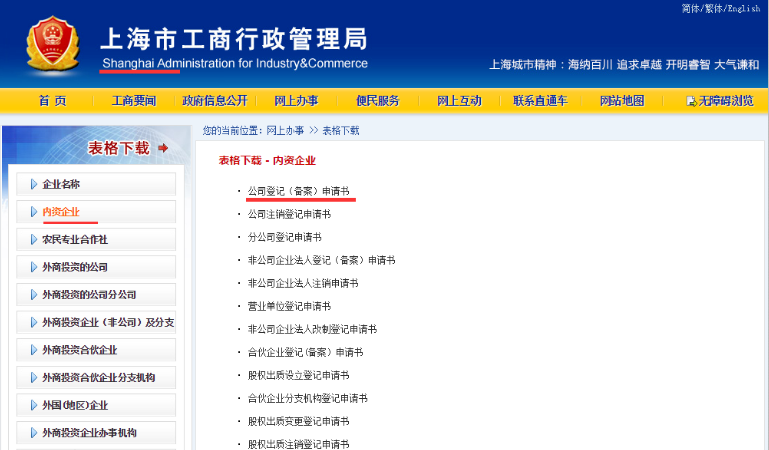Open the 便民服务 navigation item
Viewport: 769px width, 450px height.
tap(378, 101)
